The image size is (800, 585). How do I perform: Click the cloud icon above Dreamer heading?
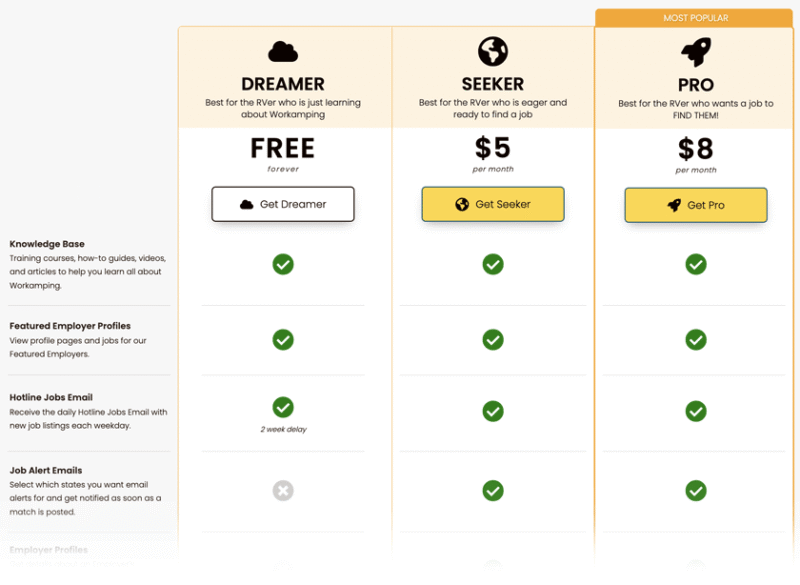pos(283,51)
